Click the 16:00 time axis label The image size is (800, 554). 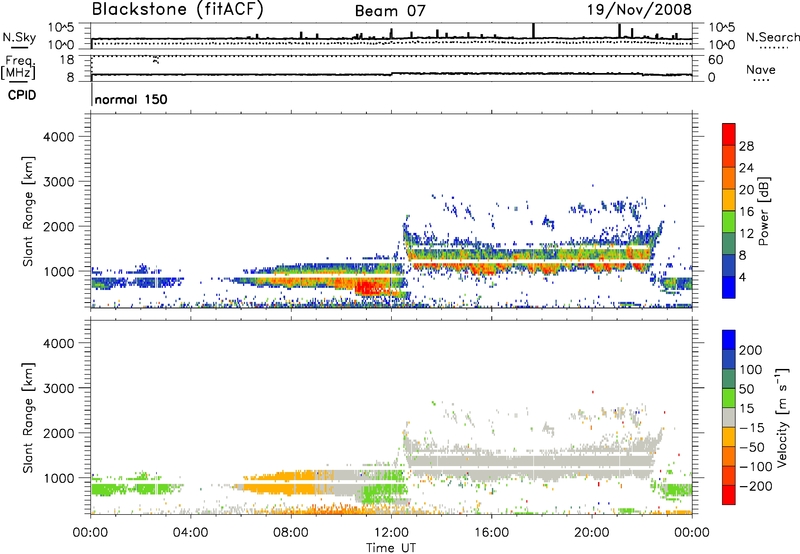tap(491, 533)
